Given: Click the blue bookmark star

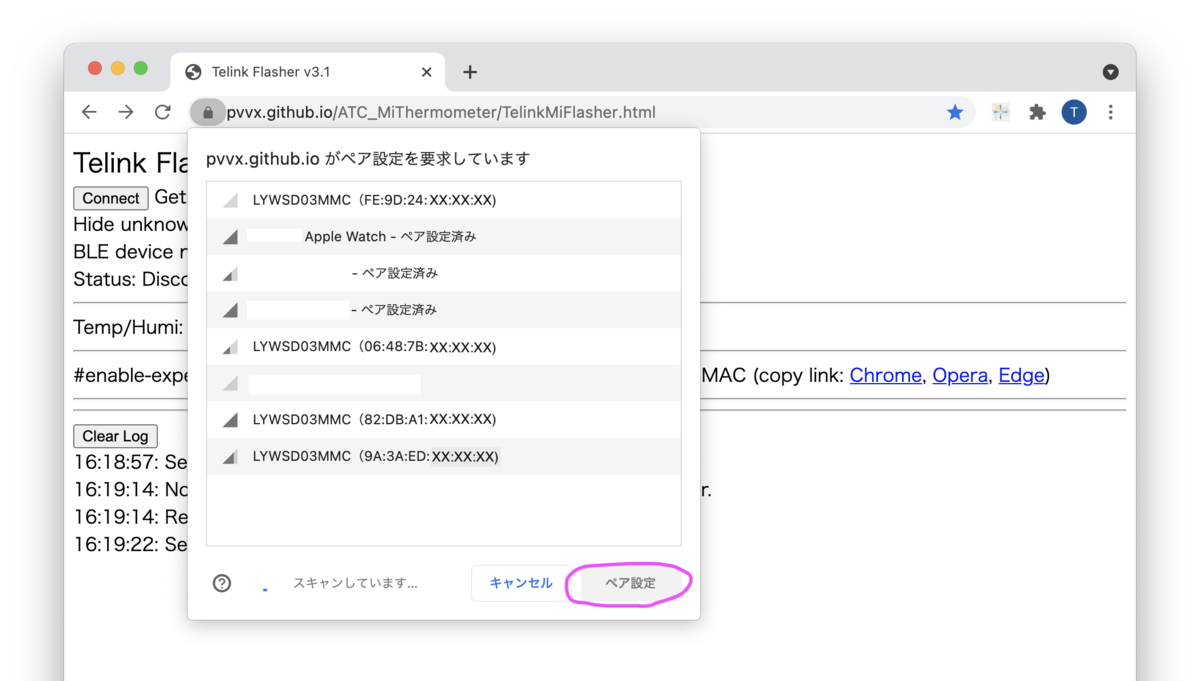Looking at the screenshot, I should [x=955, y=112].
